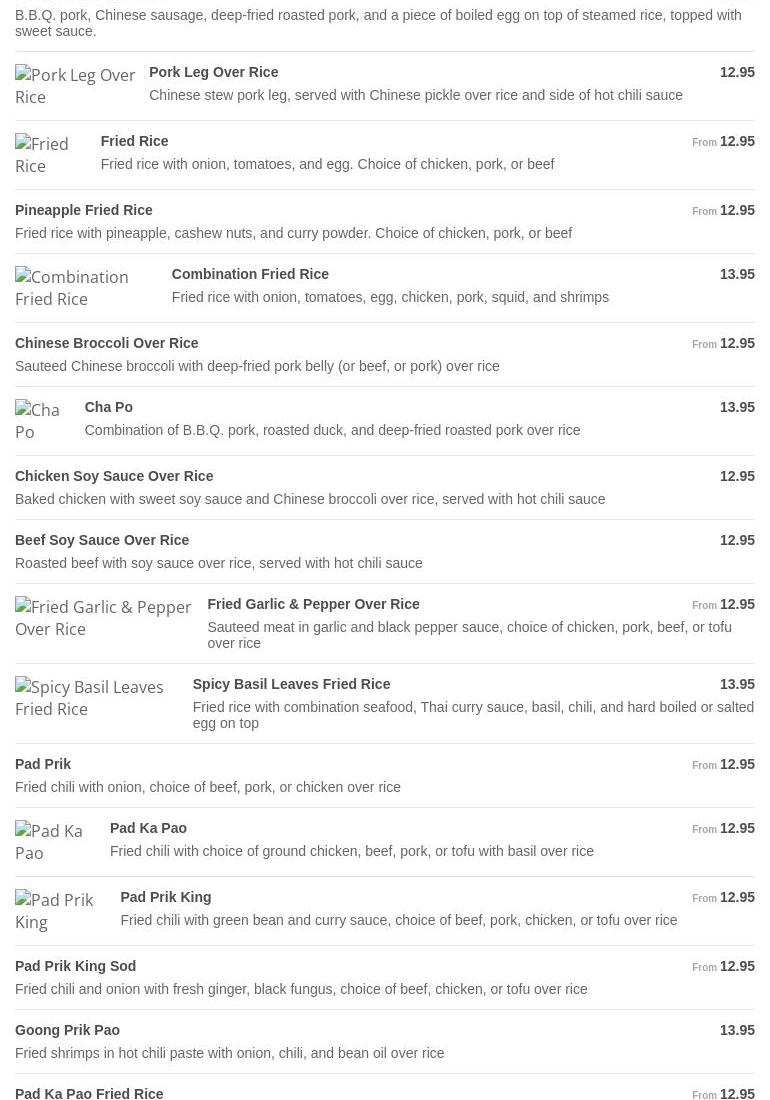Click the Cha Po 13.95 price
Screen dimensions: 770x1100
click(737, 407)
